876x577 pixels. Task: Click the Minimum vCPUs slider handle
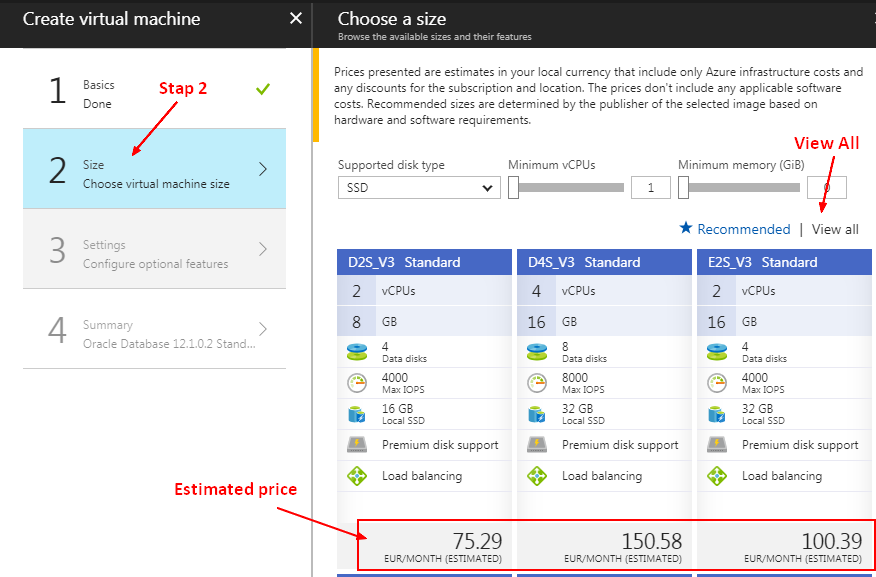513,188
